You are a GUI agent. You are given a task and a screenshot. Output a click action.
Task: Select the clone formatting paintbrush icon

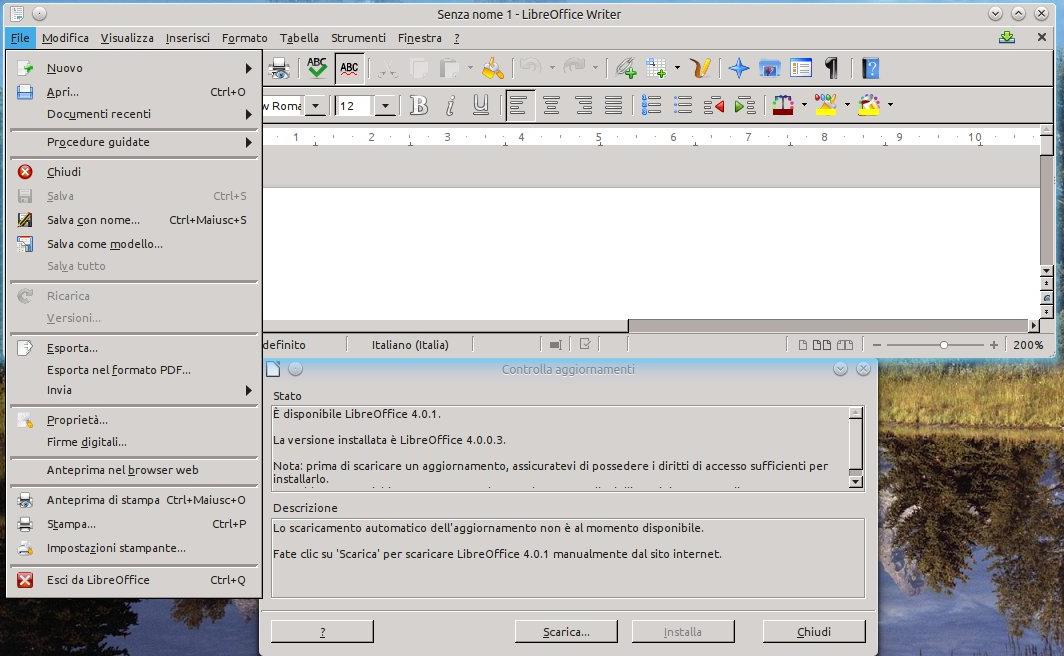(x=493, y=68)
